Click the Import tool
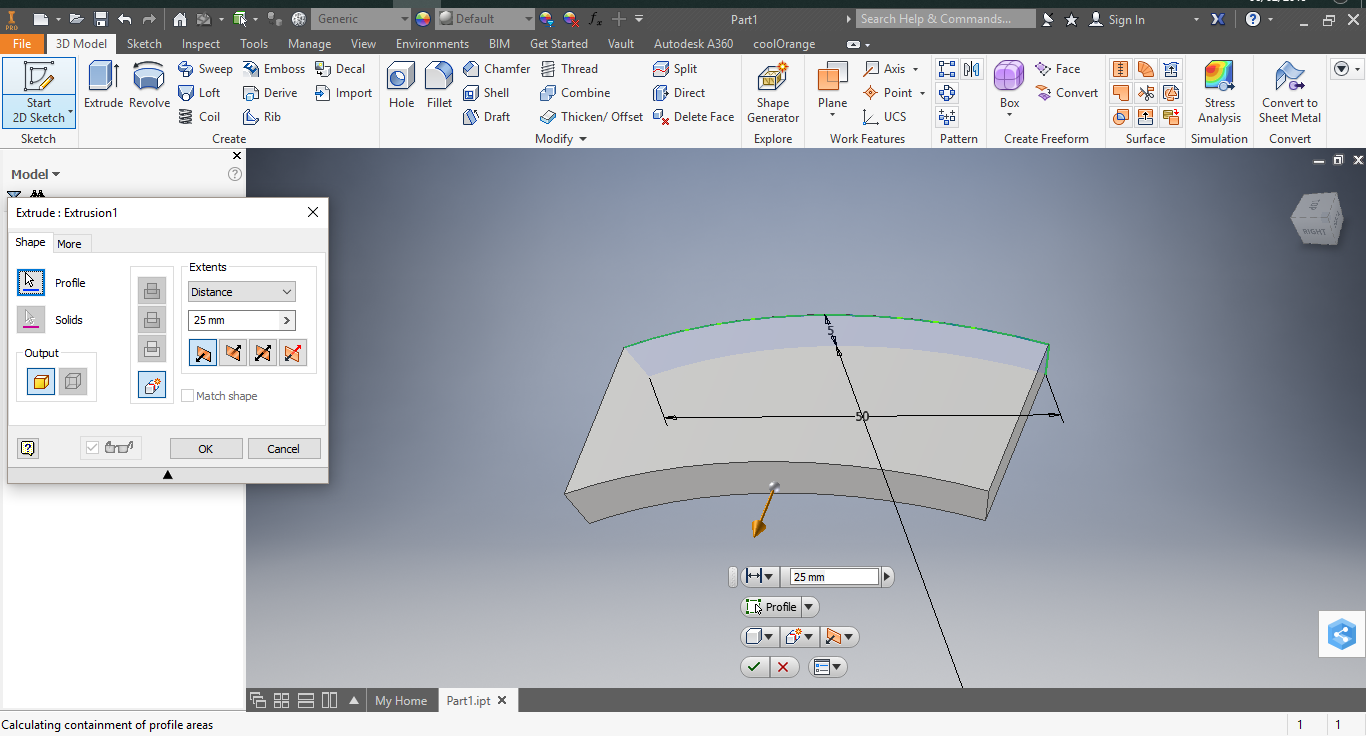1366x736 pixels. 343,93
